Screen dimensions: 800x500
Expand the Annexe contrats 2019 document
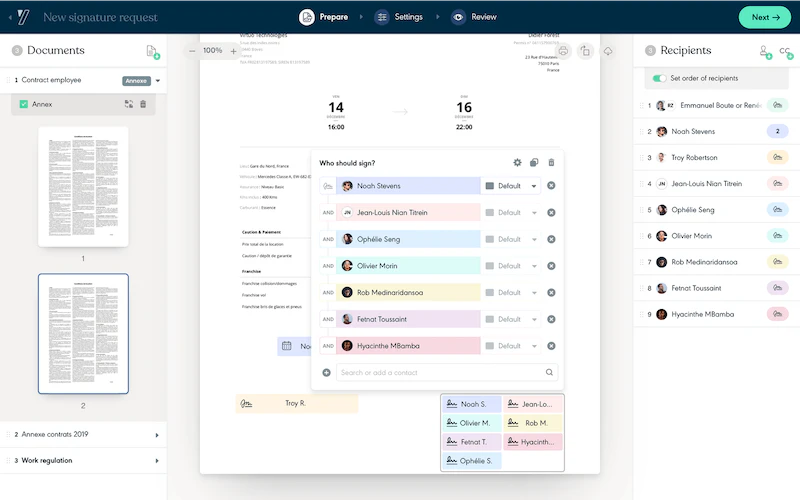click(x=157, y=435)
